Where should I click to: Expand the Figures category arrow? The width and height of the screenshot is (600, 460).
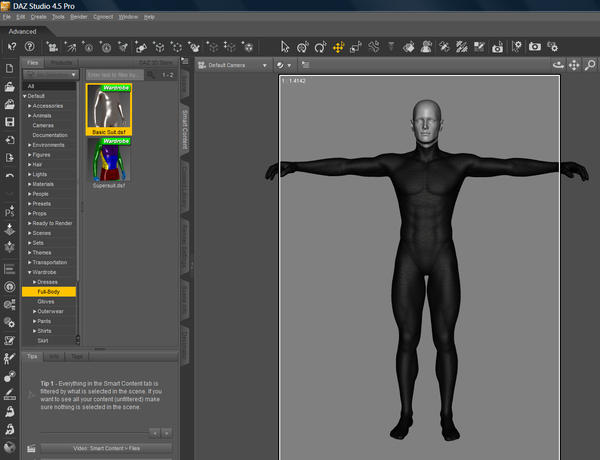(29, 155)
